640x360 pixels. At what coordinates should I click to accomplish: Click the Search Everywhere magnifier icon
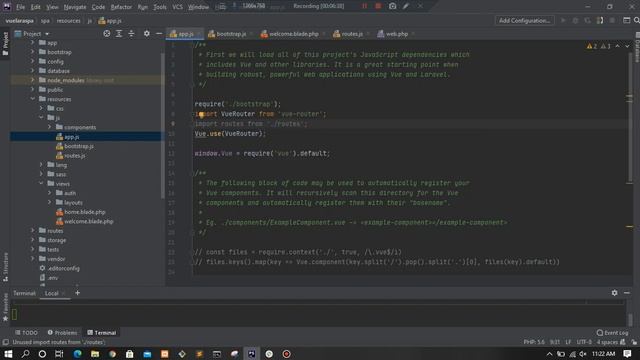point(636,20)
